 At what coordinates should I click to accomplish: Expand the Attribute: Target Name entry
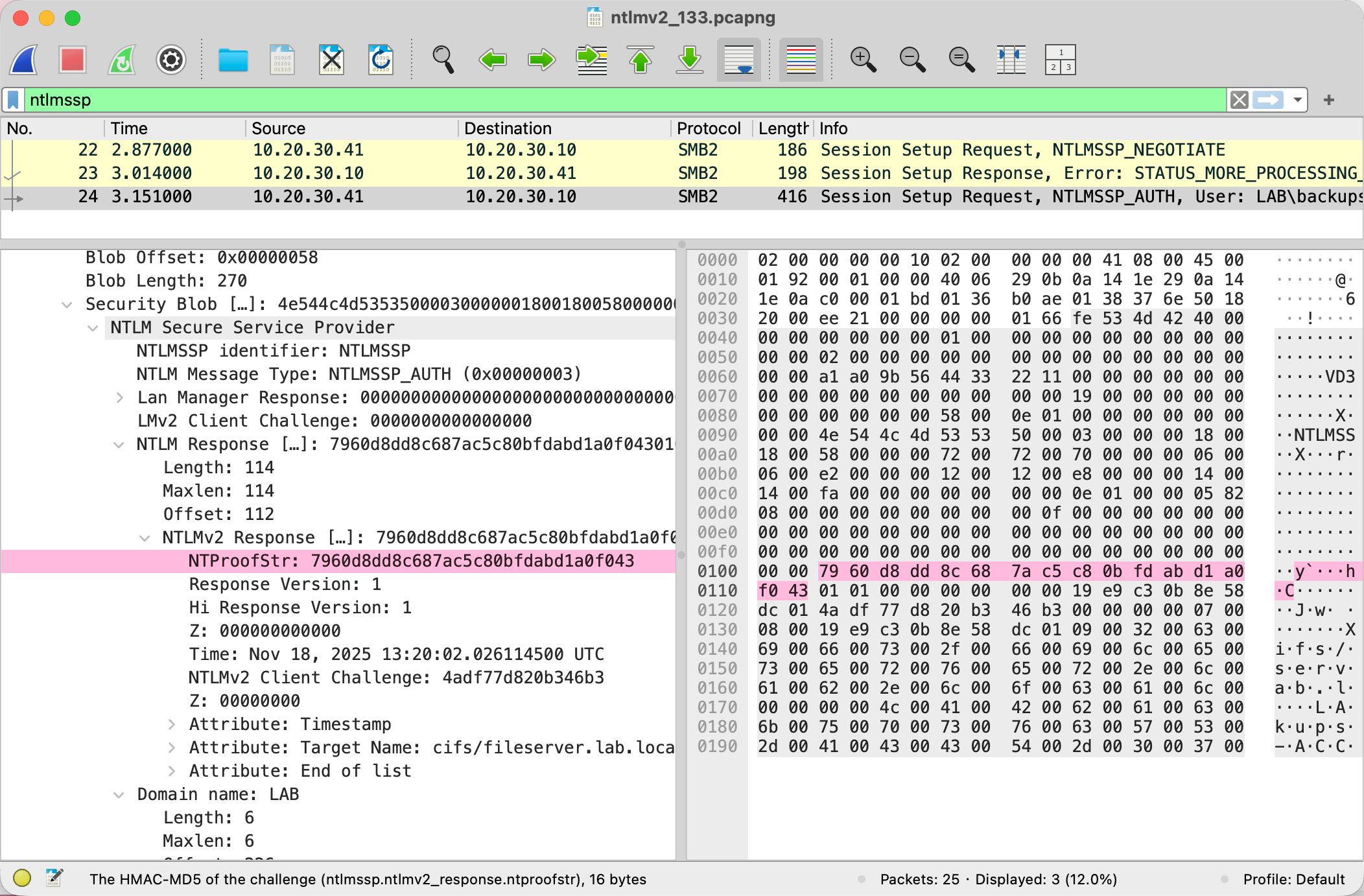171,748
